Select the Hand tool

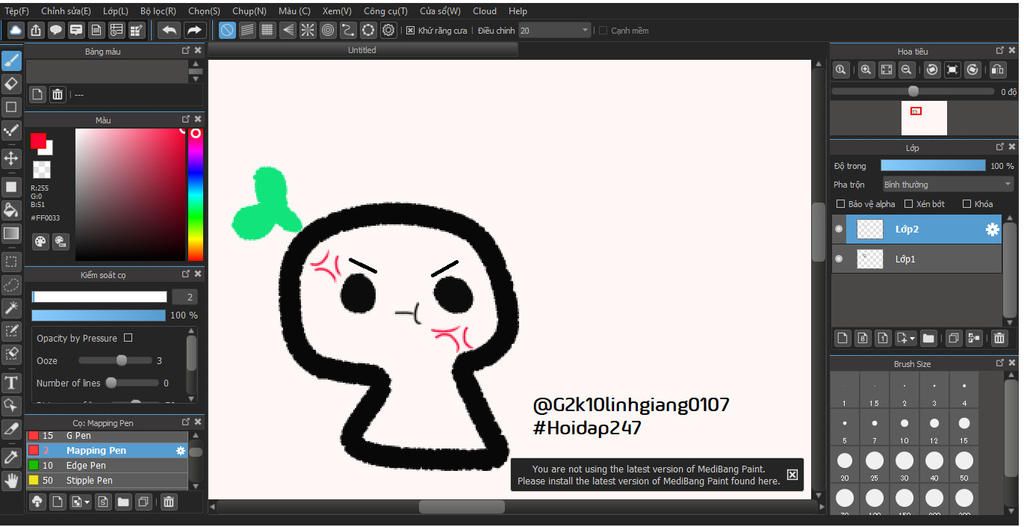click(11, 481)
